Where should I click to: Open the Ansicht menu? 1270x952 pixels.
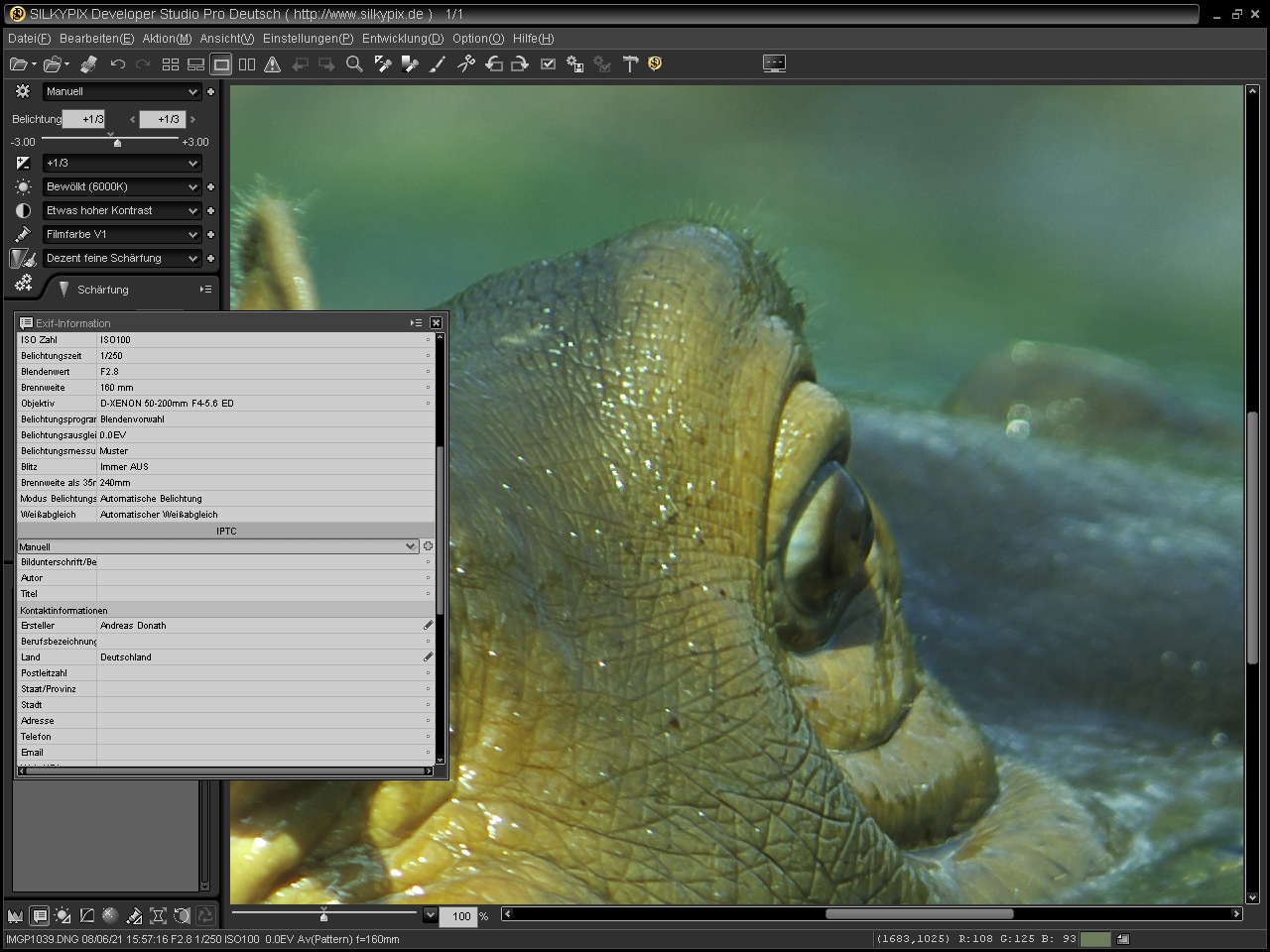(x=226, y=39)
